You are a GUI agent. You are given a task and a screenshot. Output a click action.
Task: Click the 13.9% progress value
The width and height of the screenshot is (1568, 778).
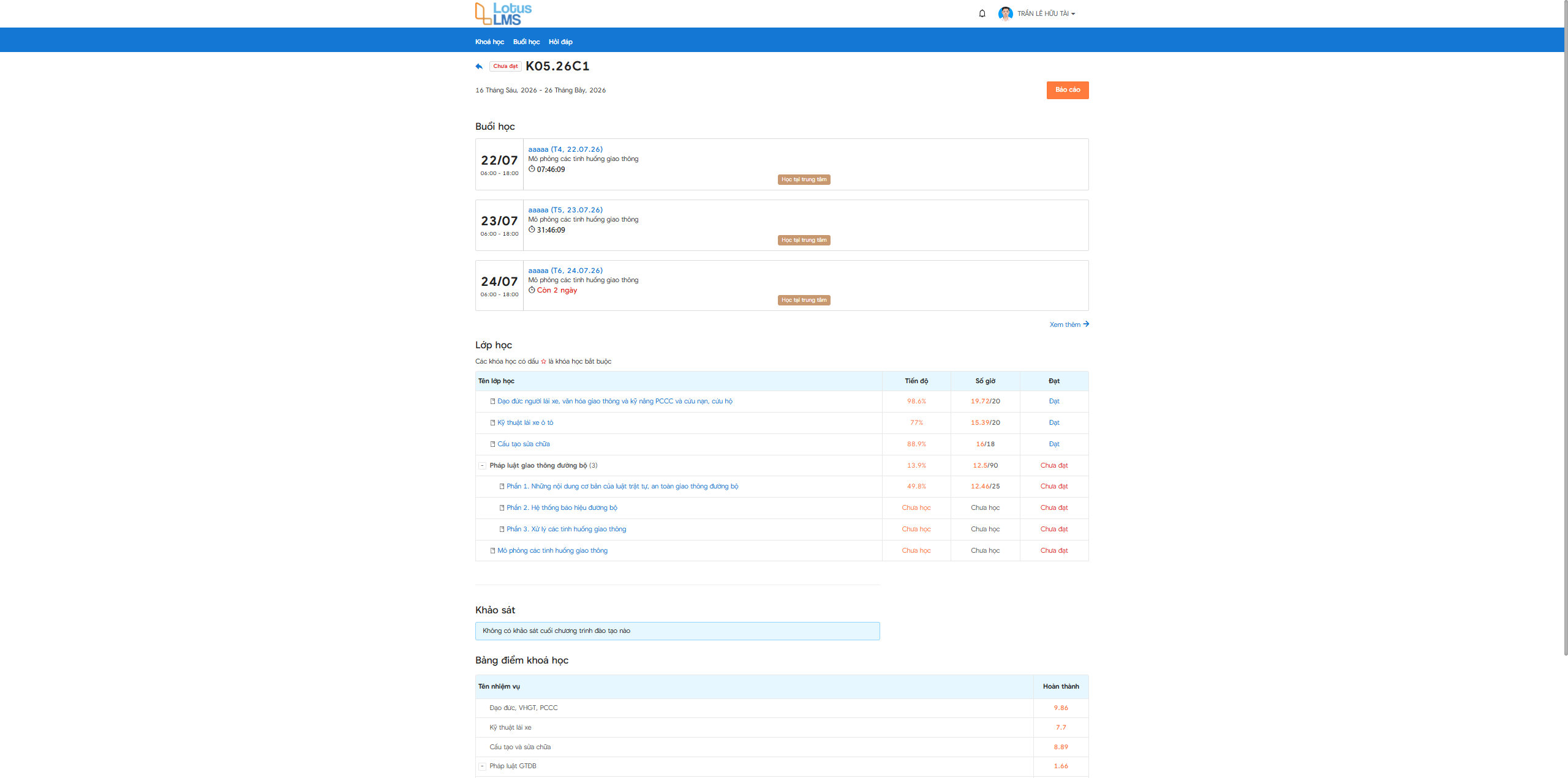(916, 466)
